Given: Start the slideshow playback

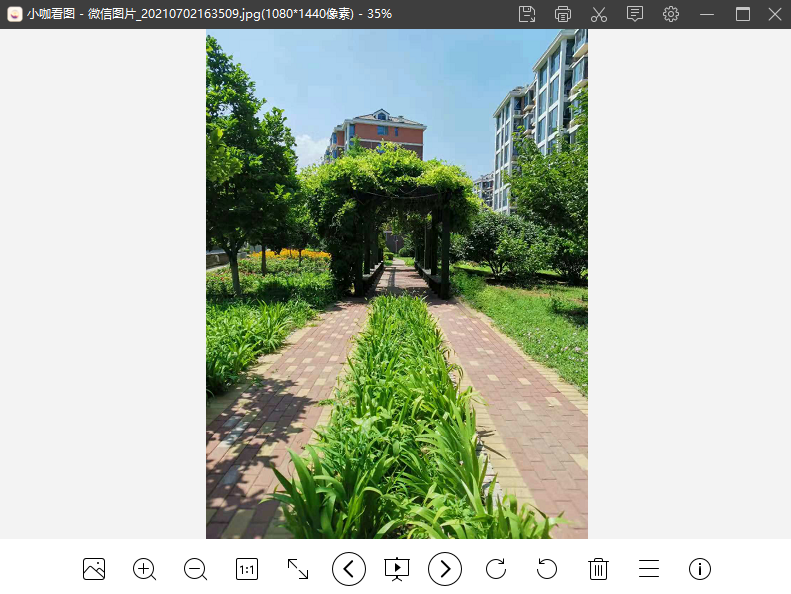Looking at the screenshot, I should point(397,569).
